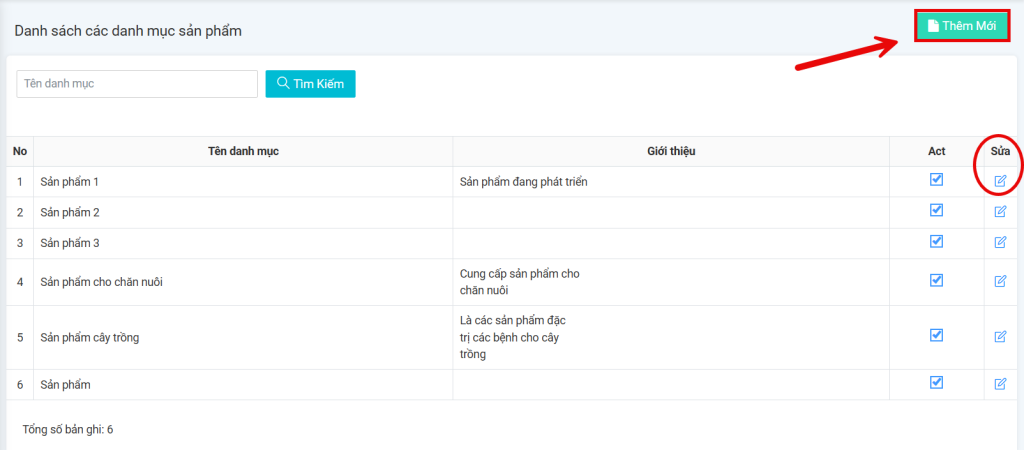Edit Sản phẩm cho chăn nuôi category
Viewport: 1024px width, 450px height.
tap(1000, 281)
